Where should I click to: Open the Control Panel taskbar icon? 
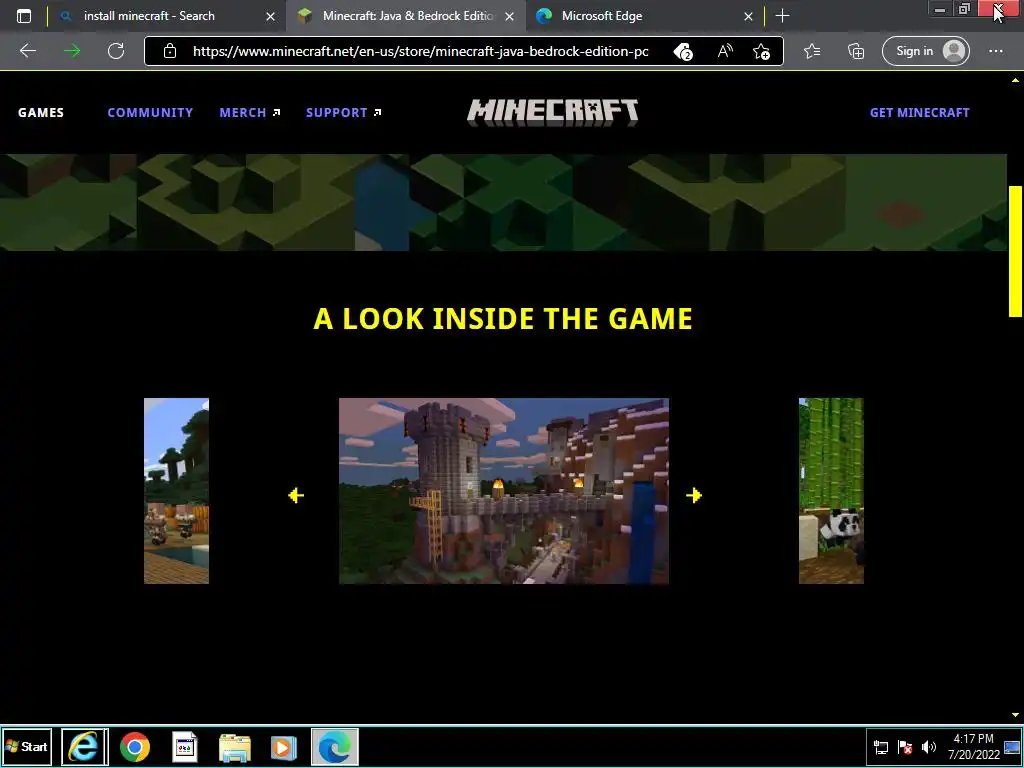[185, 746]
